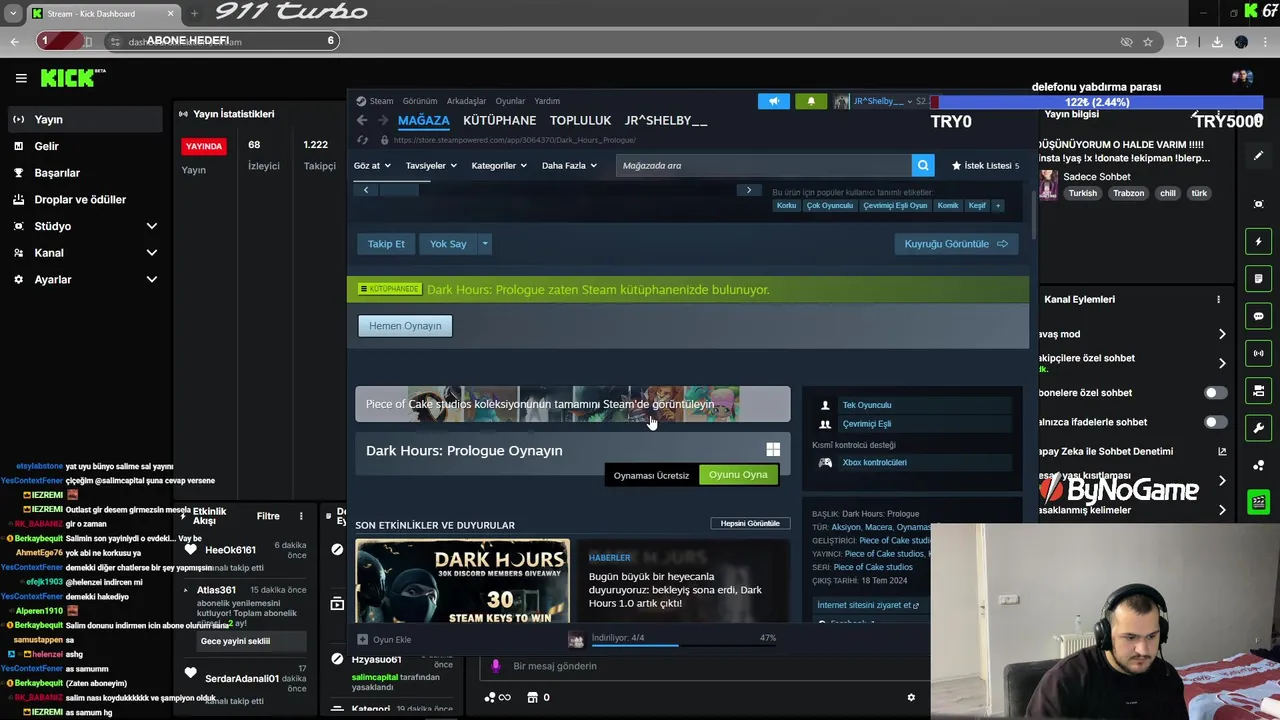Open Başarılar in Kick sidebar
Screen dimensions: 1280x720
point(83,173)
